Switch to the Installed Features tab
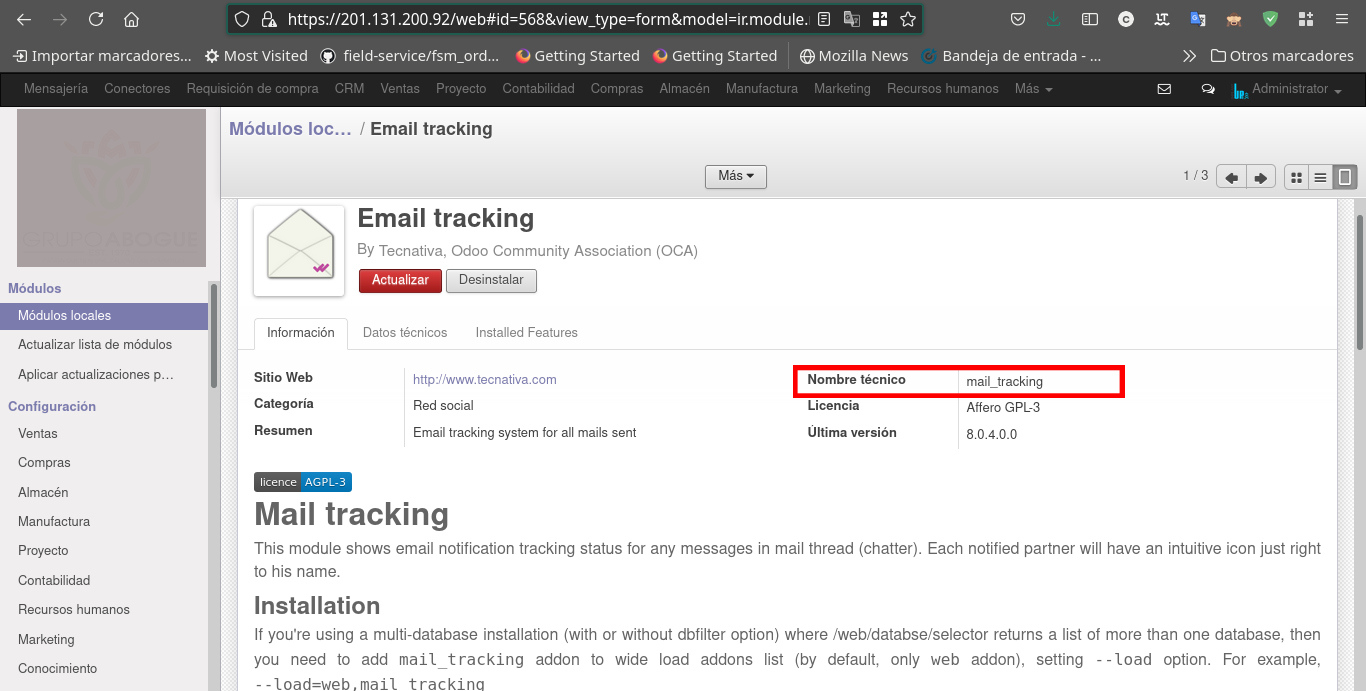The image size is (1366, 691). point(527,333)
